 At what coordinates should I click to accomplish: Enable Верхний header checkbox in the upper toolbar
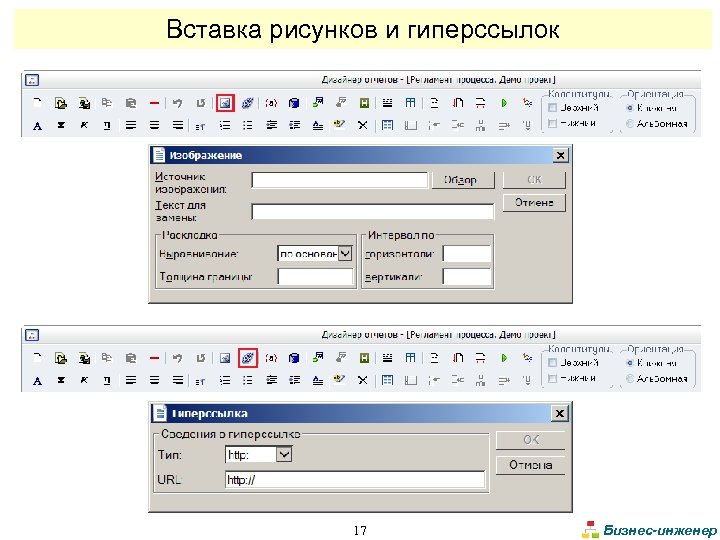[552, 108]
